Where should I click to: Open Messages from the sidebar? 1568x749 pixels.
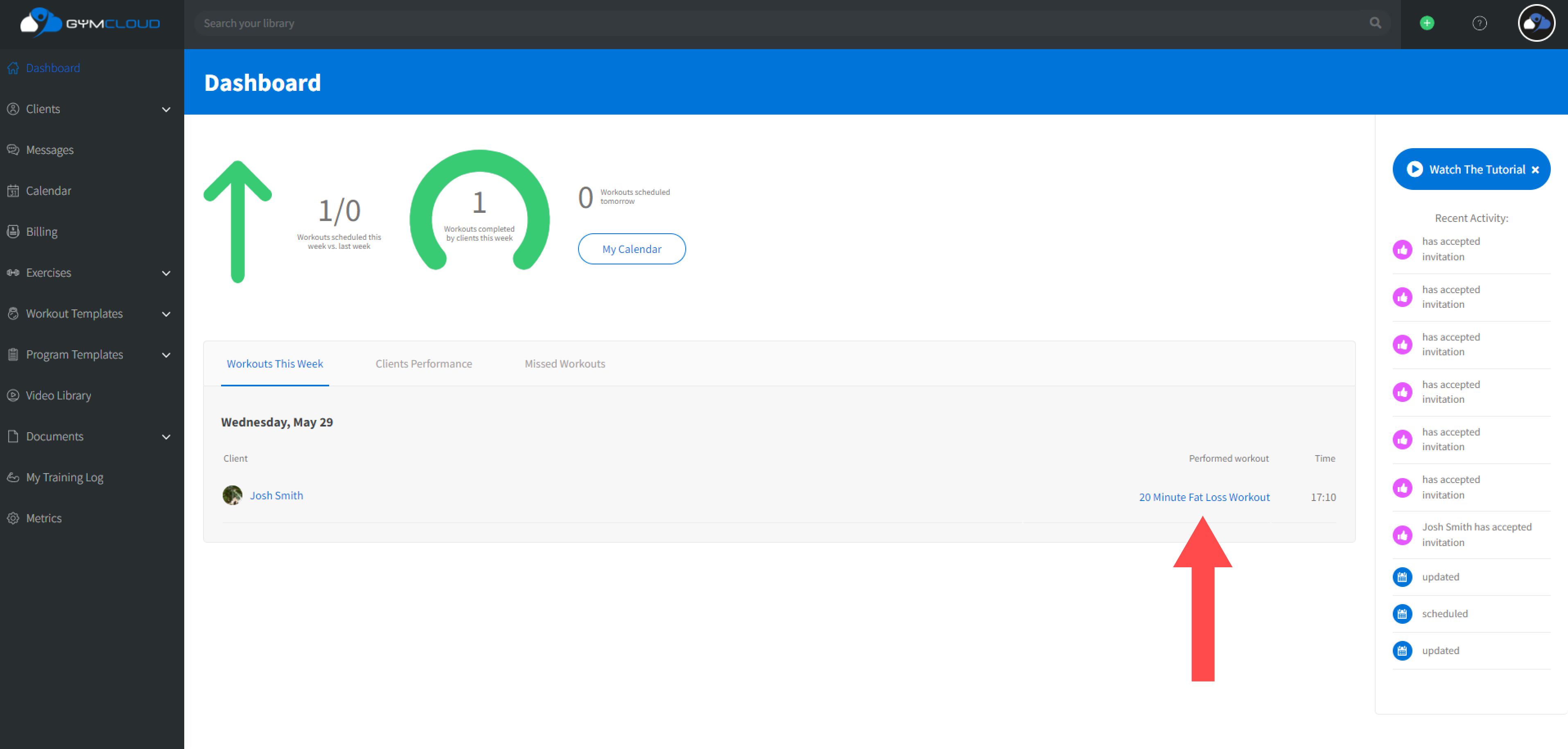point(49,150)
